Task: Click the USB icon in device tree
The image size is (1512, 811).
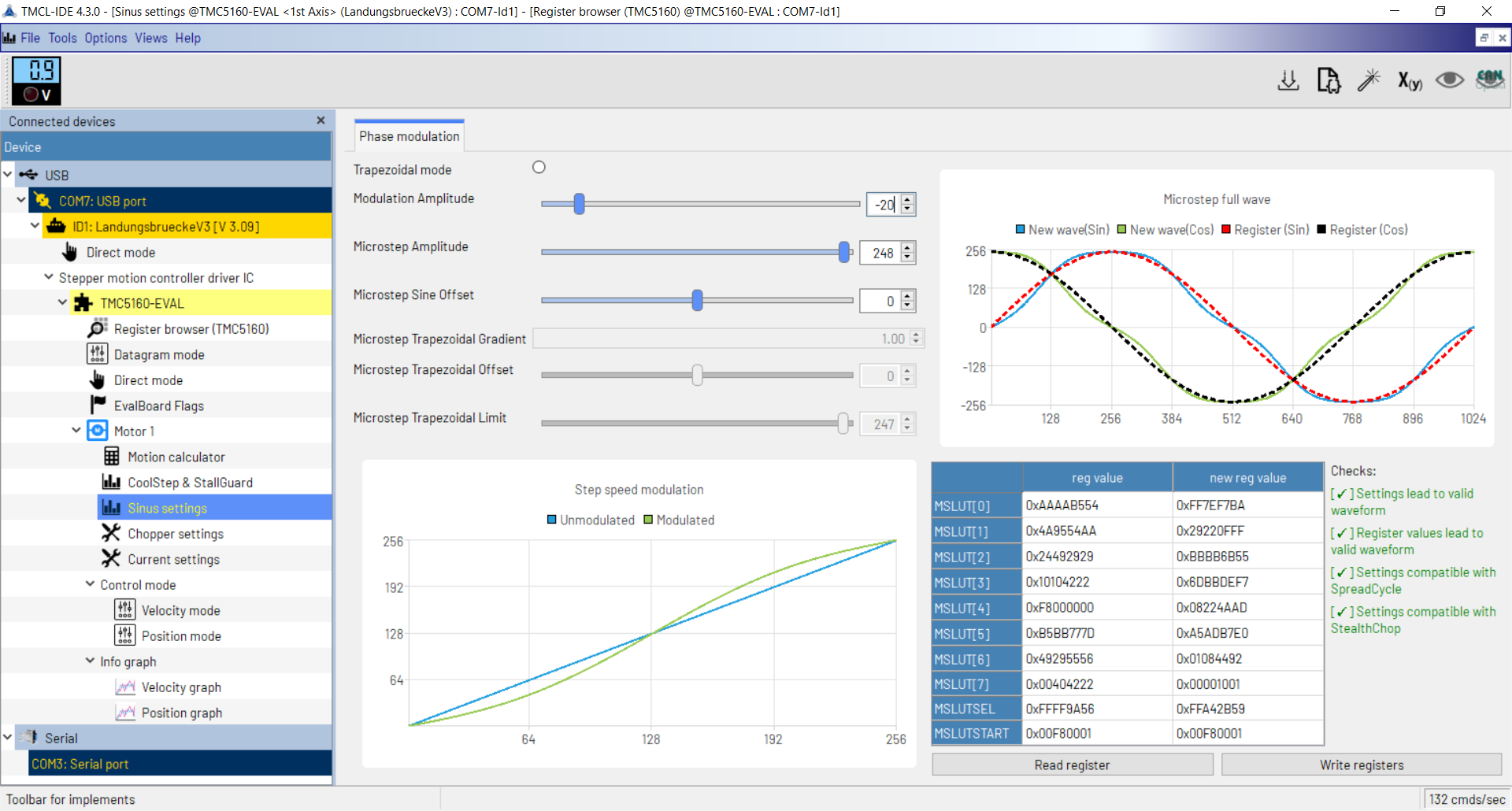Action: (29, 175)
